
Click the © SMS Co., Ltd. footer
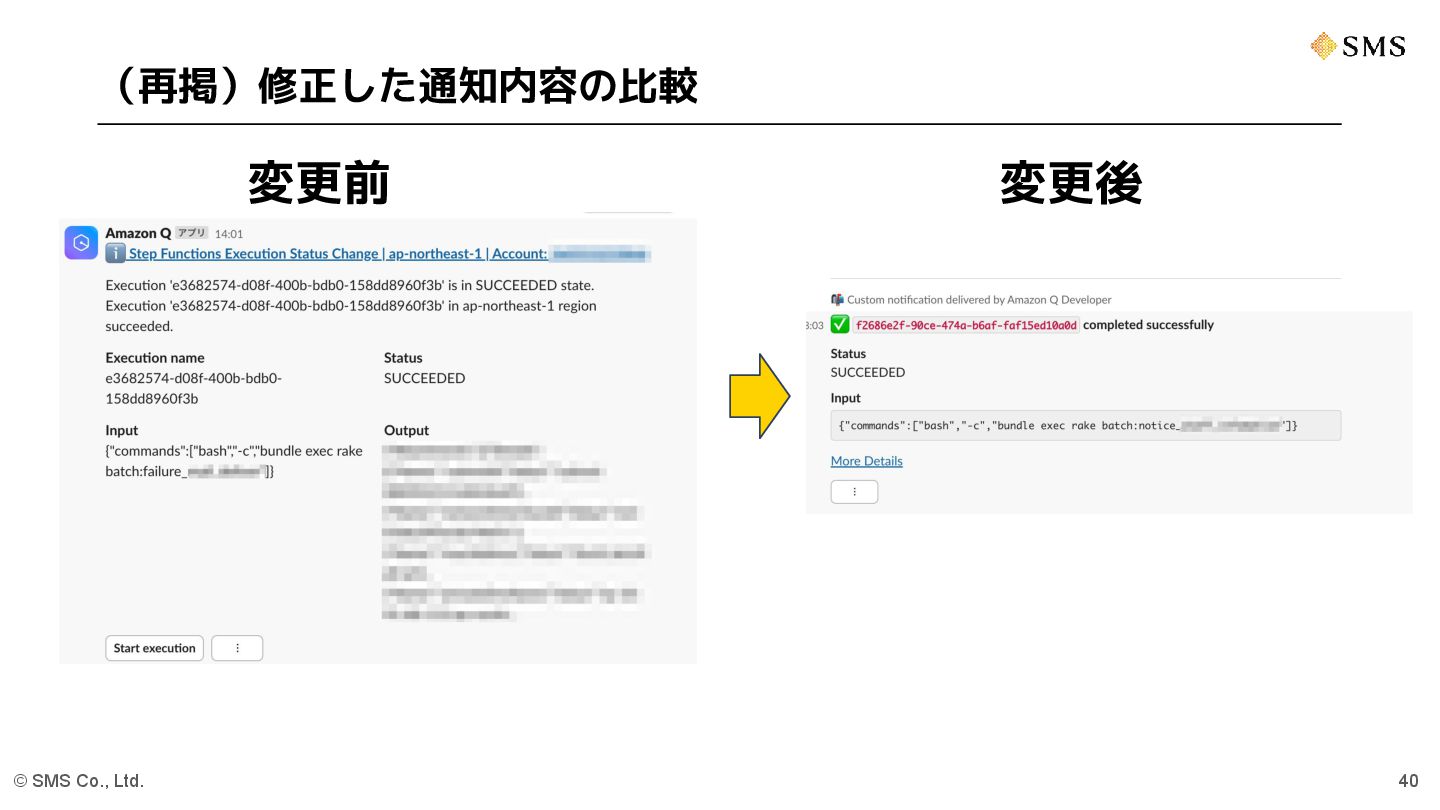click(x=79, y=781)
